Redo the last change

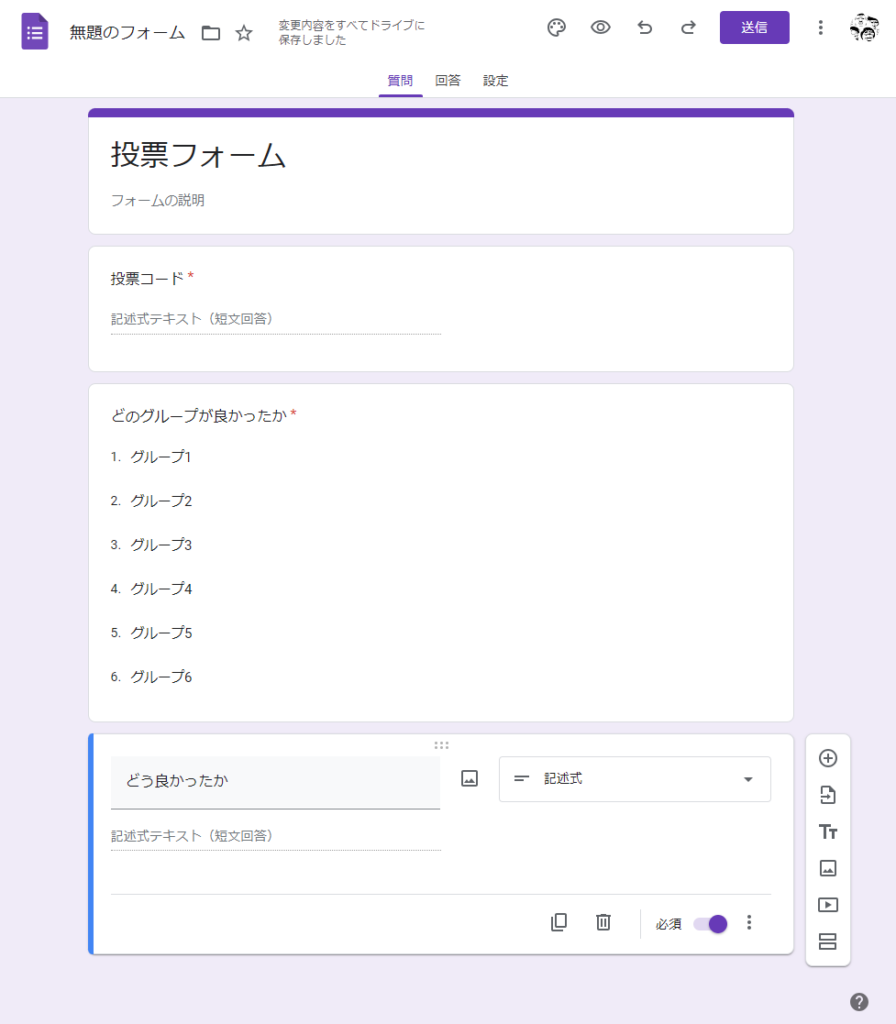pyautogui.click(x=688, y=27)
